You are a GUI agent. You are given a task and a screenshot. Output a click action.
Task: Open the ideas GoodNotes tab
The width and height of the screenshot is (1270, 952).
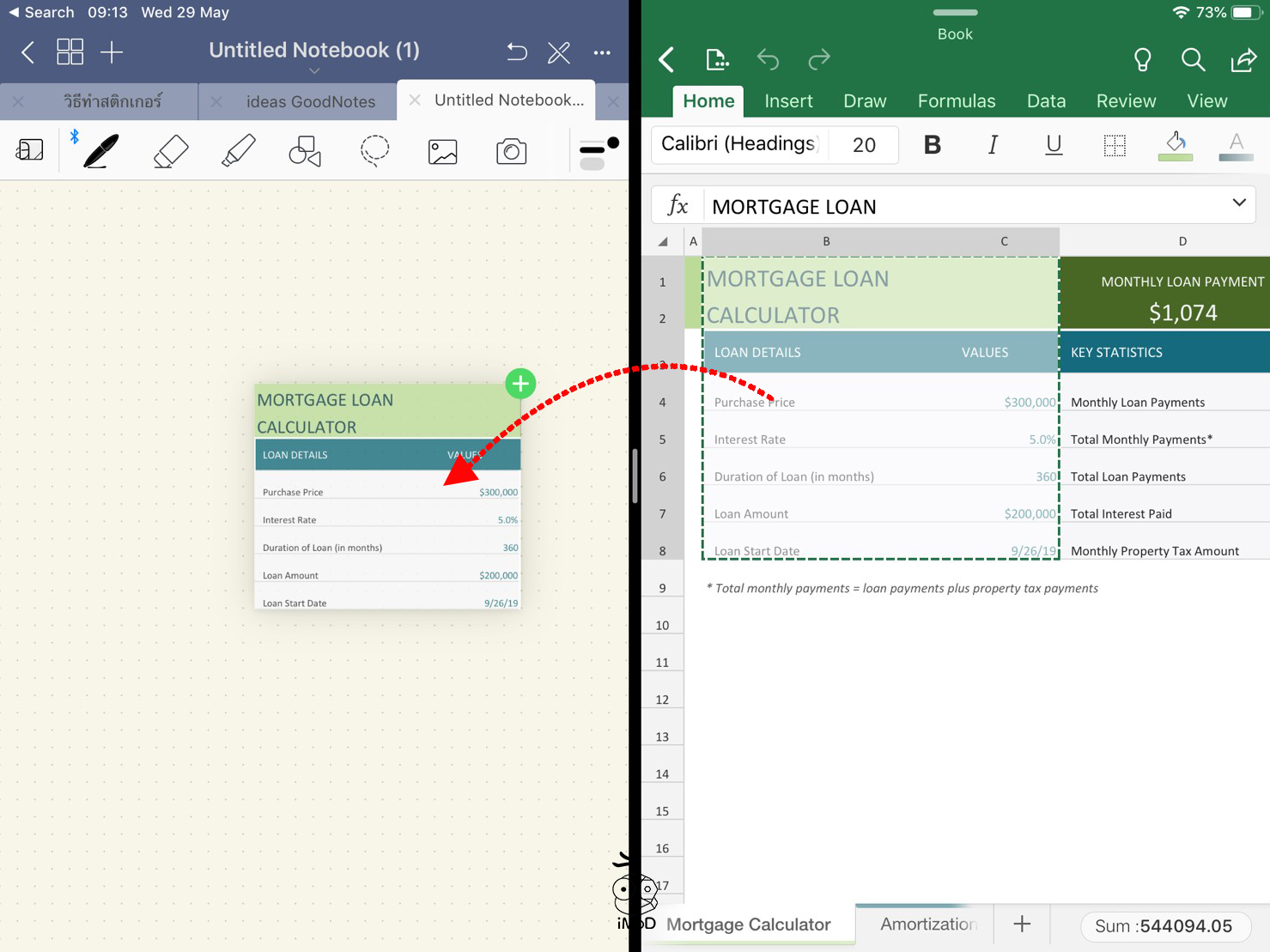coord(310,101)
